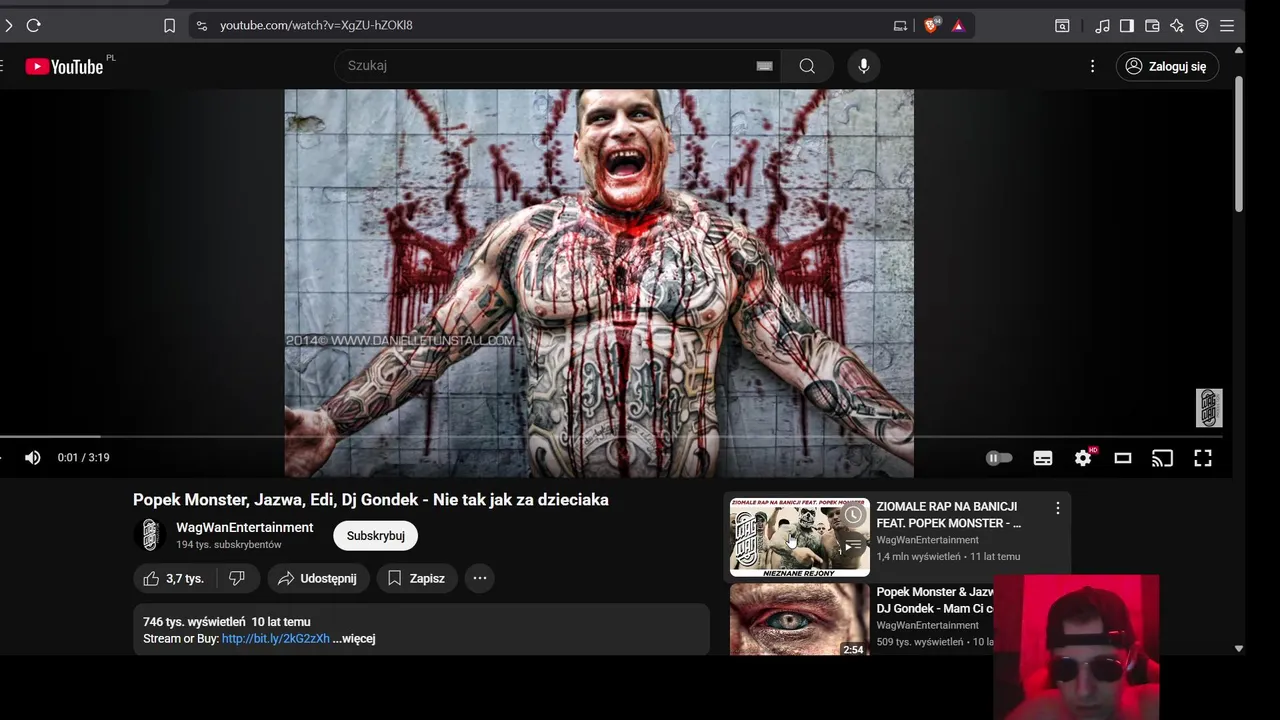
Task: Seek using the video progress bar
Action: pos(610,437)
